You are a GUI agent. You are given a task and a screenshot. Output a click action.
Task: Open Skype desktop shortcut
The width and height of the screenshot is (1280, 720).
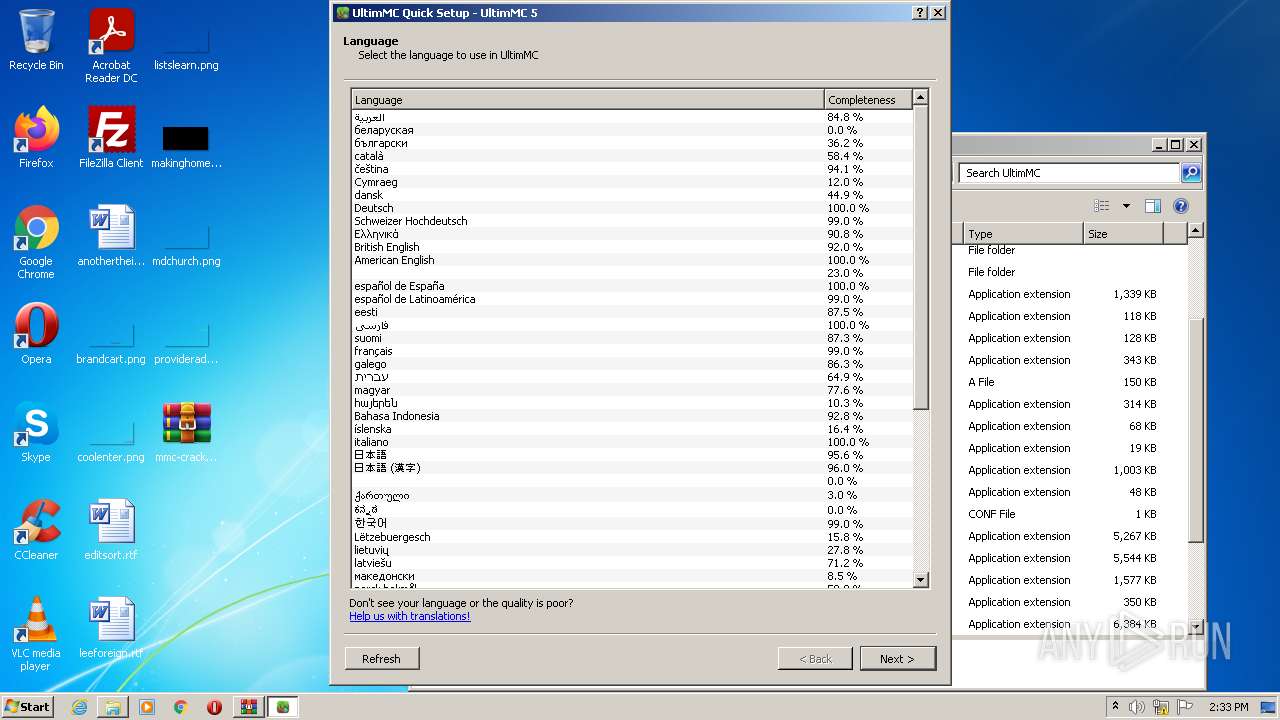[x=36, y=431]
